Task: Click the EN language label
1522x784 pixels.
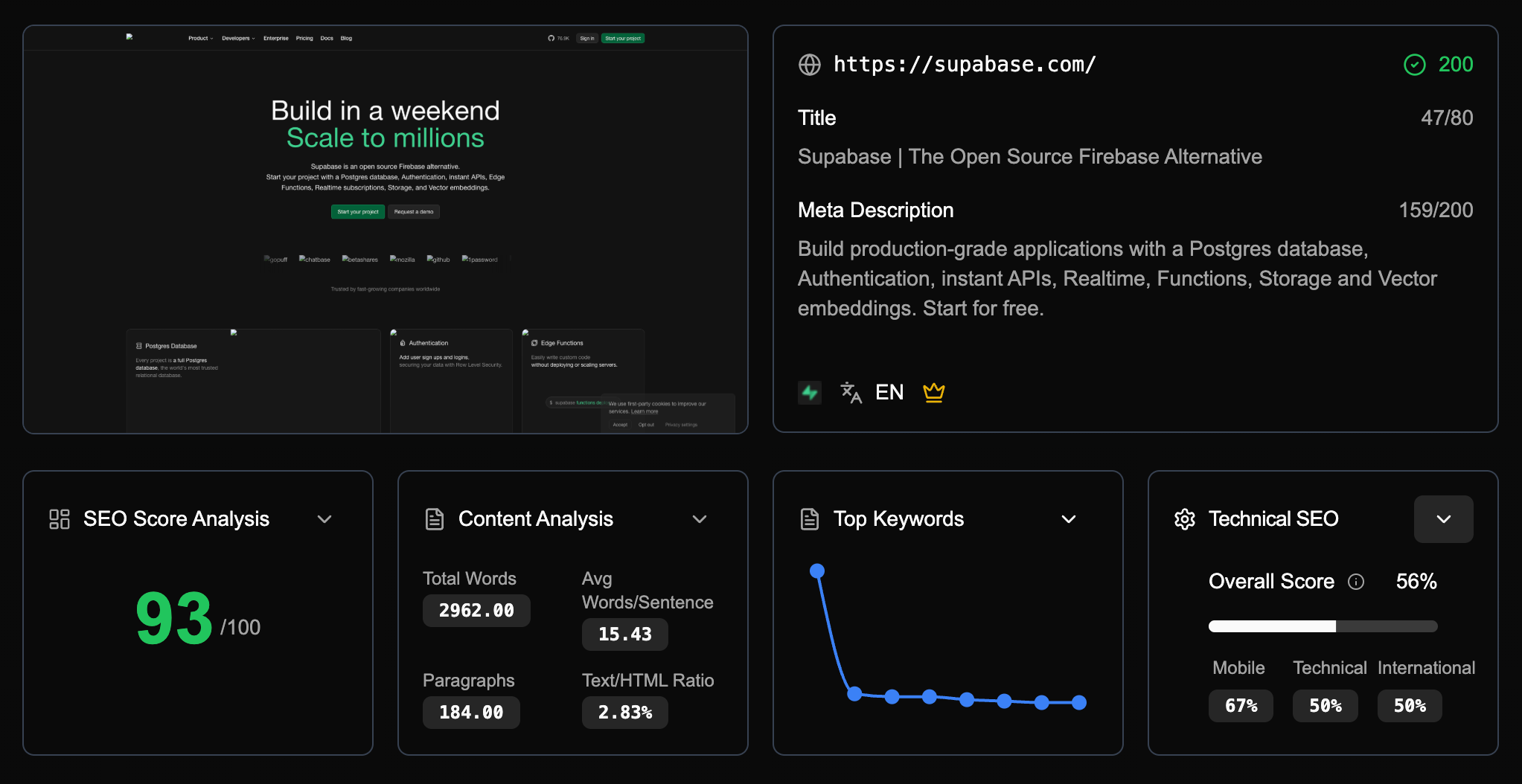Action: point(889,392)
